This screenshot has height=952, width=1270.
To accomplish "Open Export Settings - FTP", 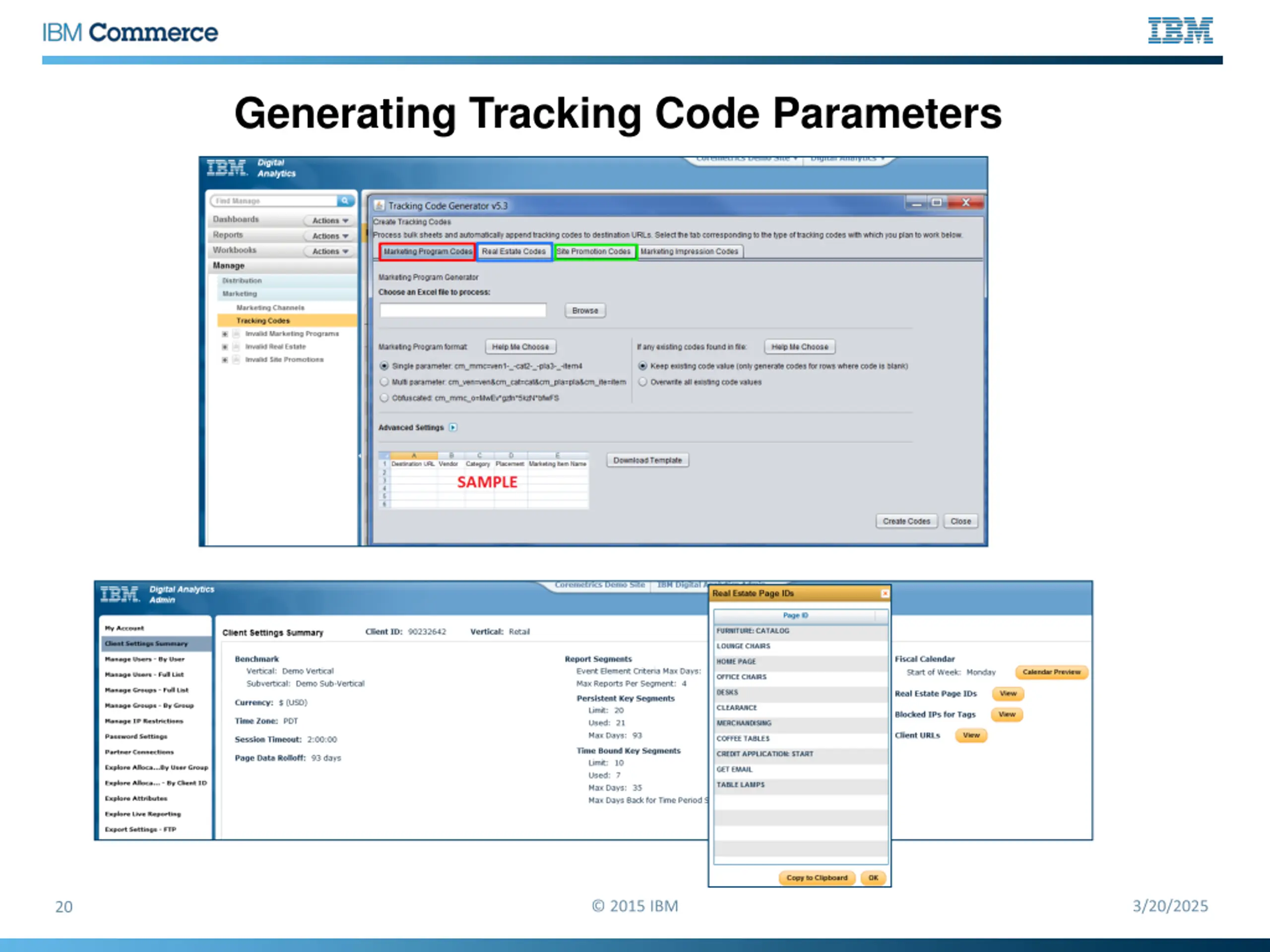I will [x=141, y=829].
